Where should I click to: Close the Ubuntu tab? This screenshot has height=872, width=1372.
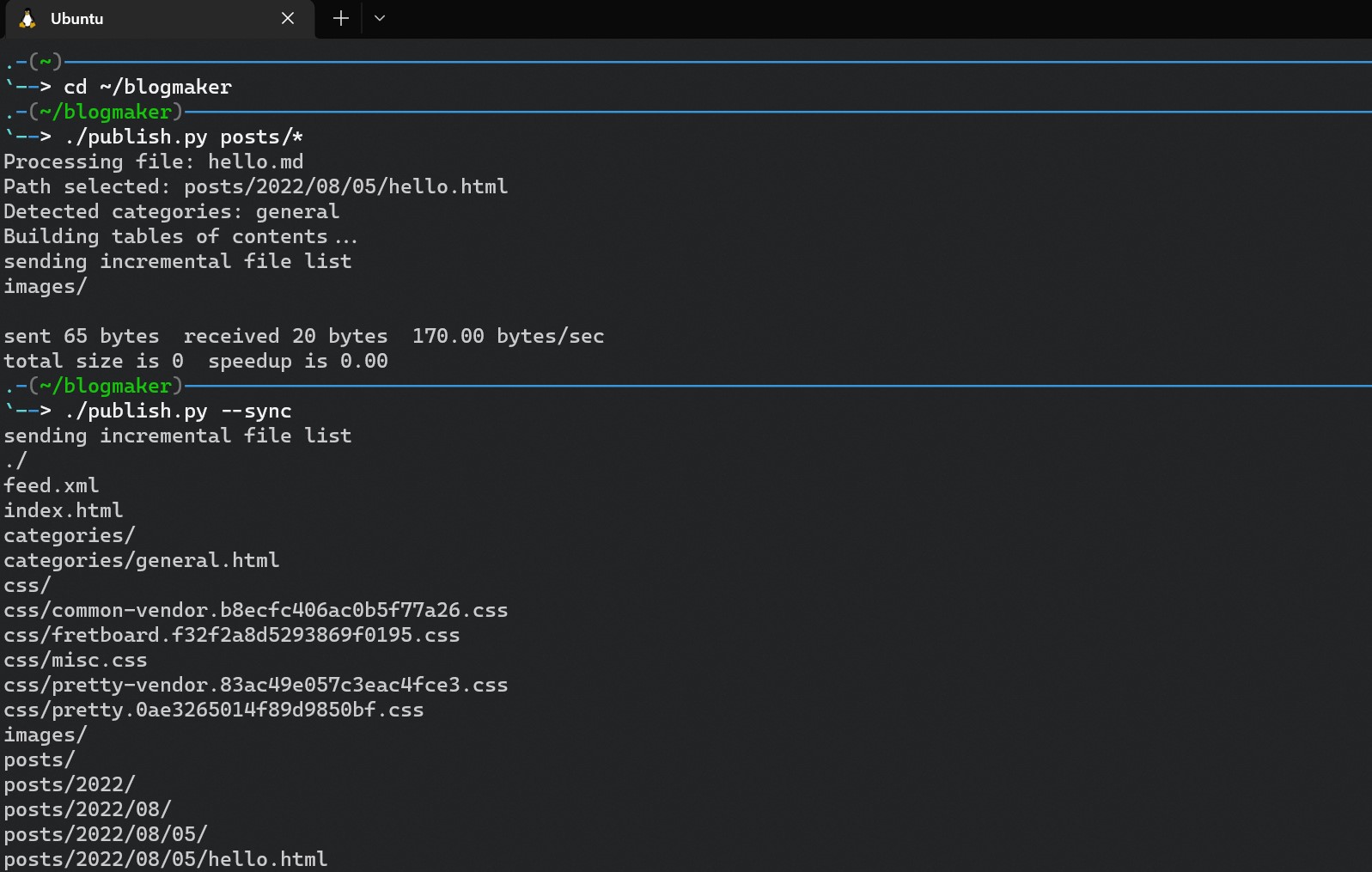[288, 18]
